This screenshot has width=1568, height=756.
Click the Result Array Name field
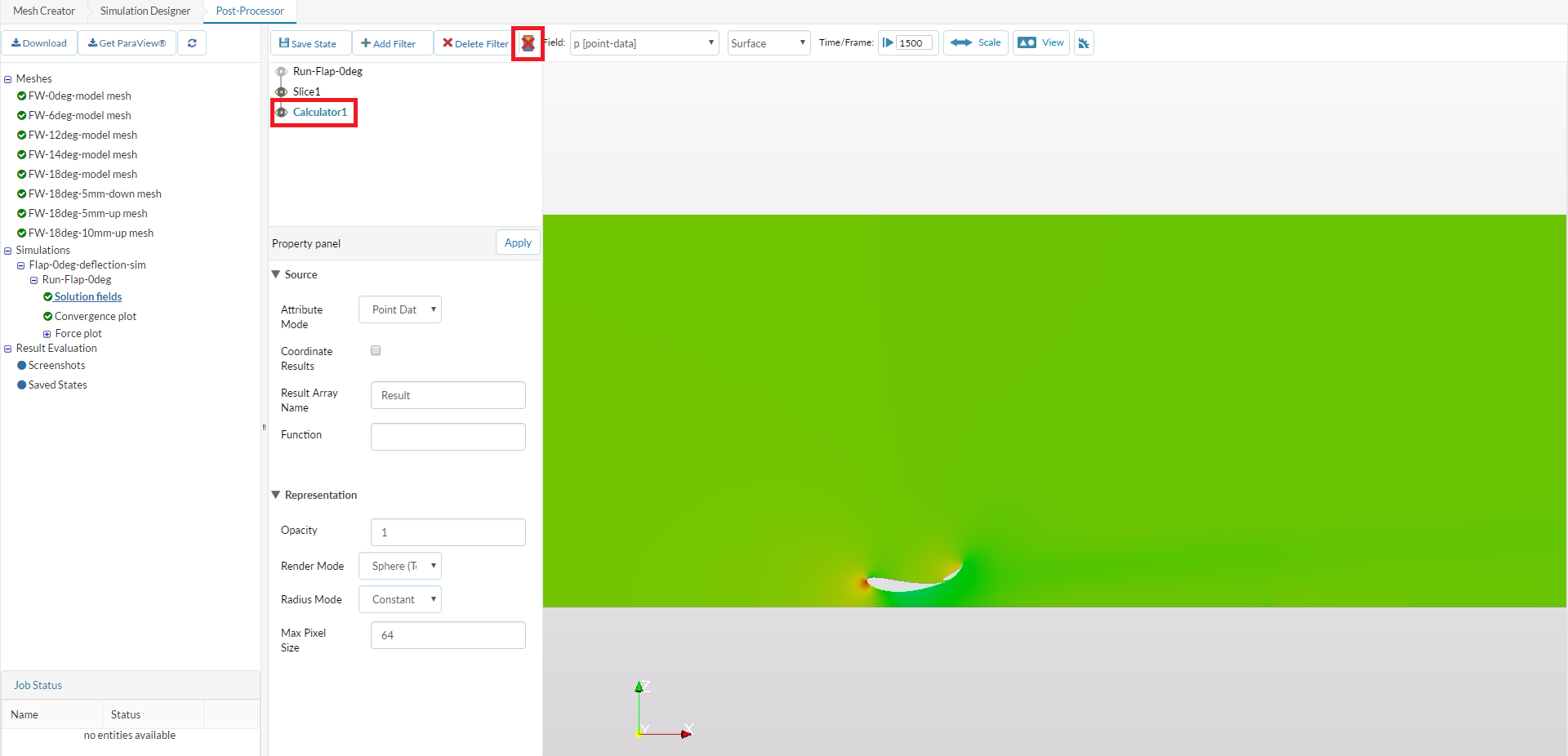448,396
